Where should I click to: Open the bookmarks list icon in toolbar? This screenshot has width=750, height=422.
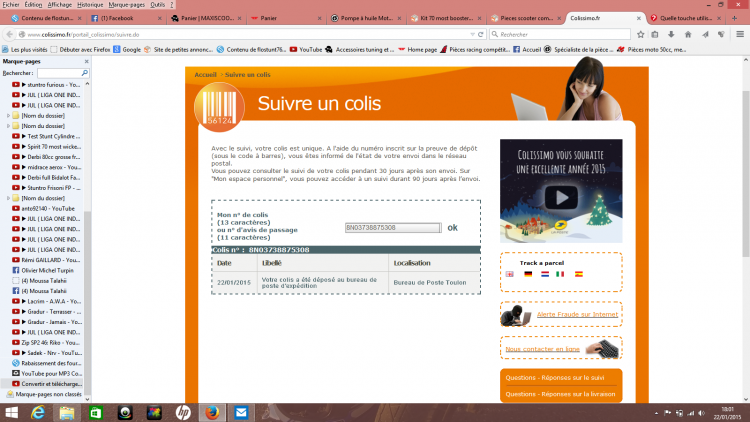click(x=655, y=34)
